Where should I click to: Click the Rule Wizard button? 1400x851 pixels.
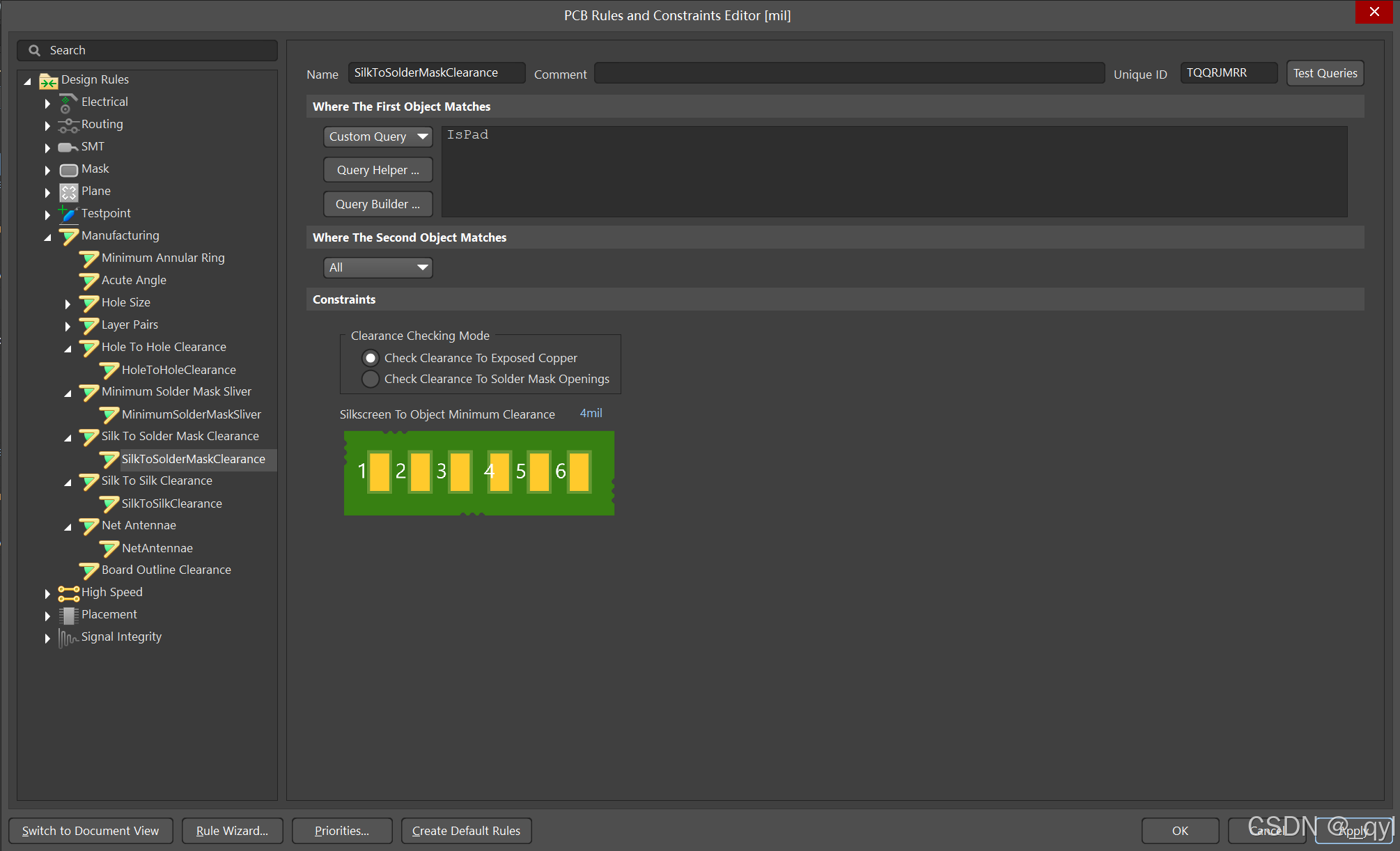pyautogui.click(x=232, y=831)
